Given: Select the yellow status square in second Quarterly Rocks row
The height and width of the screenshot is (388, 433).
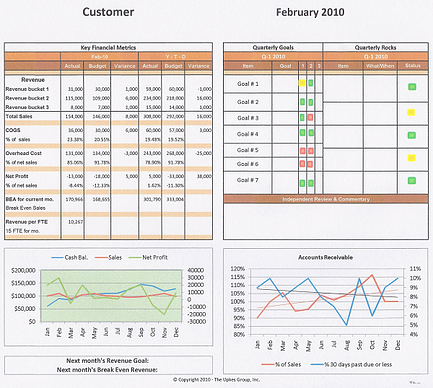Looking at the screenshot, I should [411, 112].
